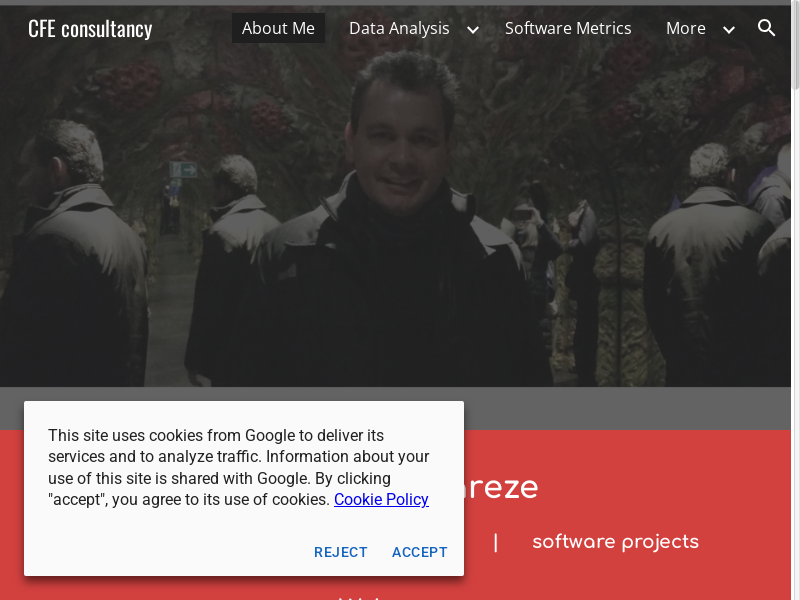The width and height of the screenshot is (800, 600).
Task: Click the CFE consultancy site title
Action: pyautogui.click(x=90, y=28)
